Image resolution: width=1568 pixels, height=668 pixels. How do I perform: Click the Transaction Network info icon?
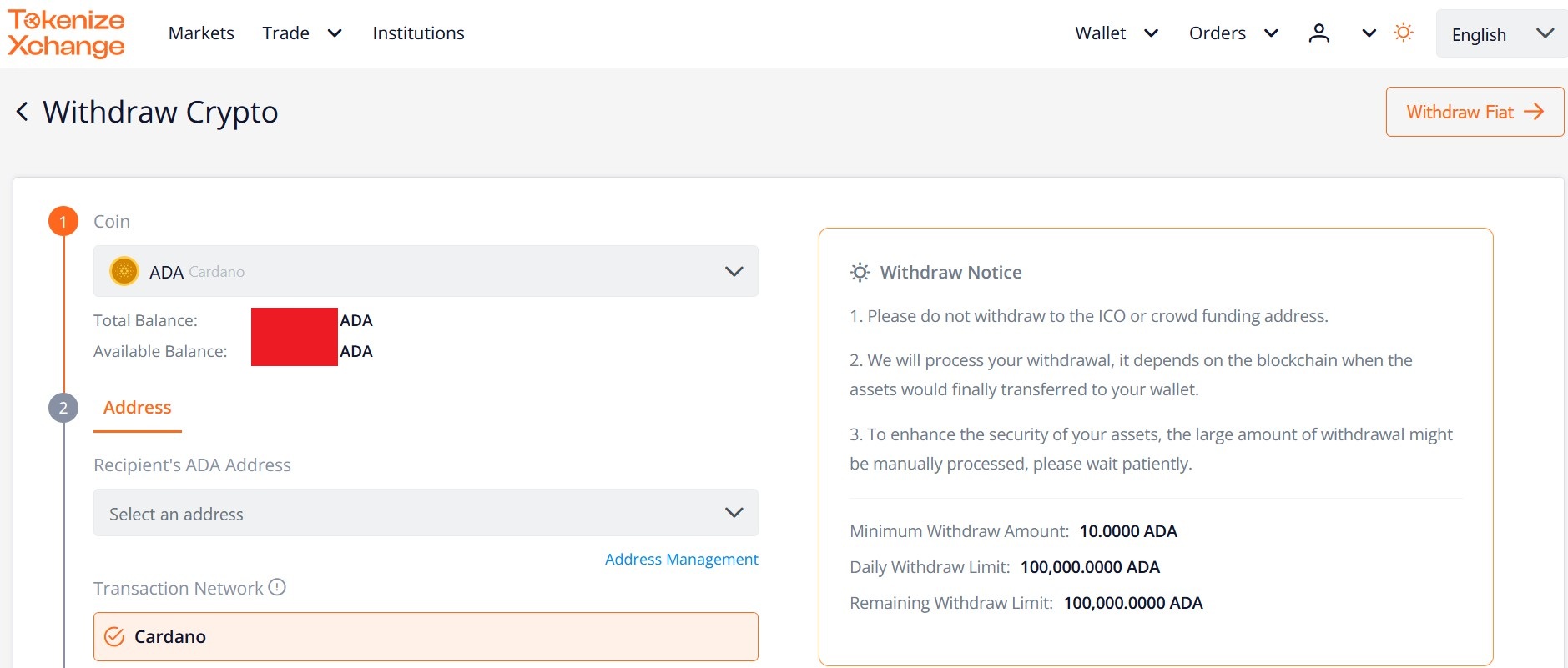click(x=277, y=587)
